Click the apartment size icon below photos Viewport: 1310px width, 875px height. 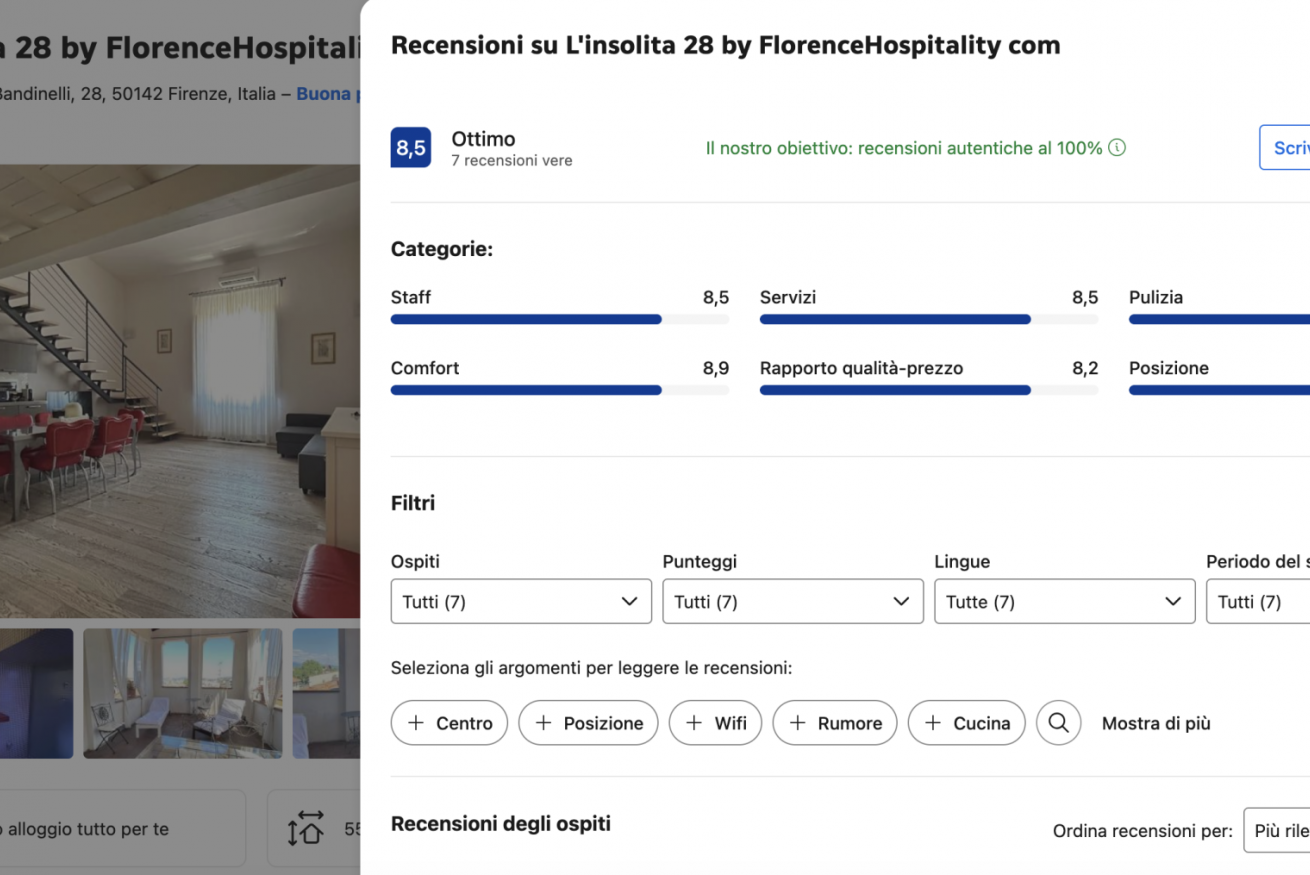306,829
